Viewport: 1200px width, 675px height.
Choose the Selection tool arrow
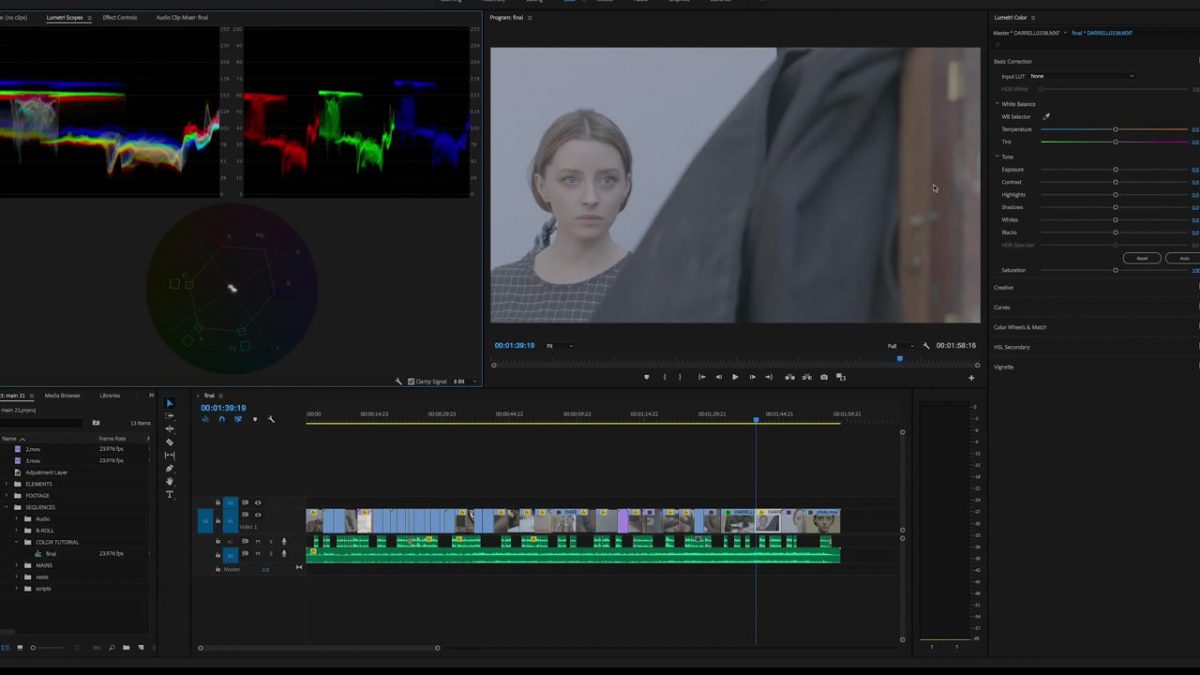point(169,404)
